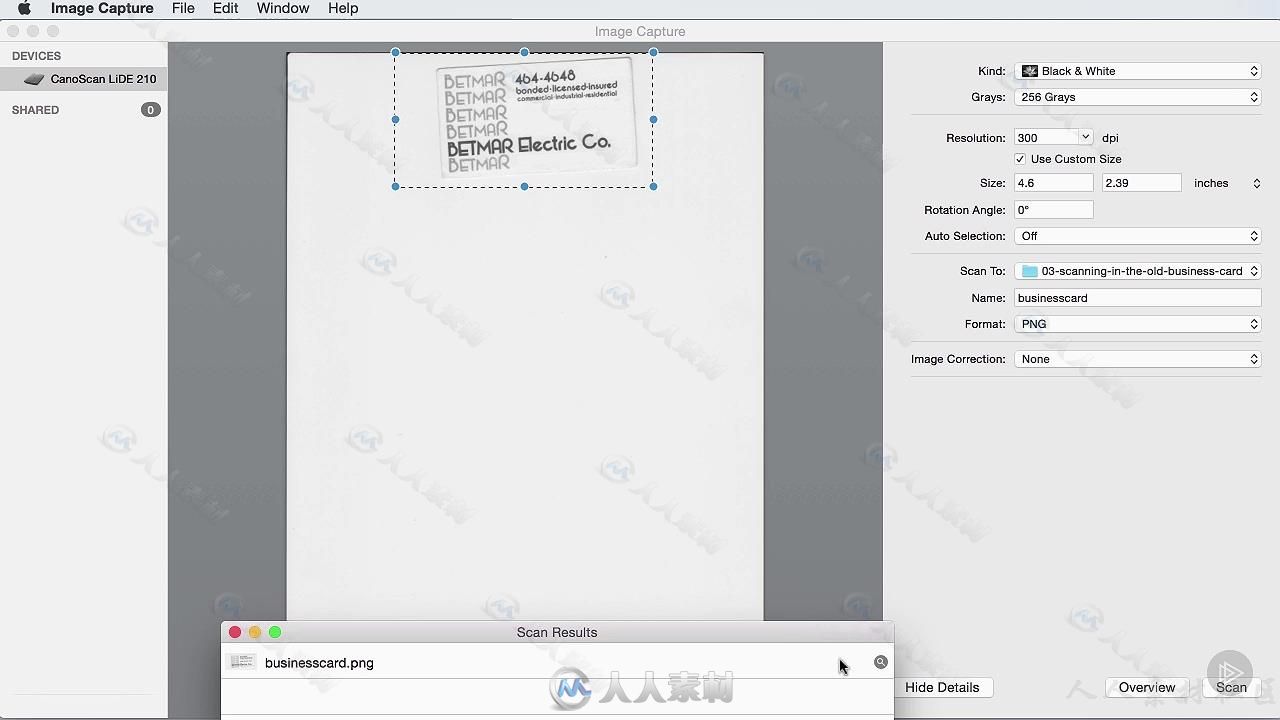This screenshot has height=720, width=1280.
Task: Open the File menu
Action: point(183,8)
